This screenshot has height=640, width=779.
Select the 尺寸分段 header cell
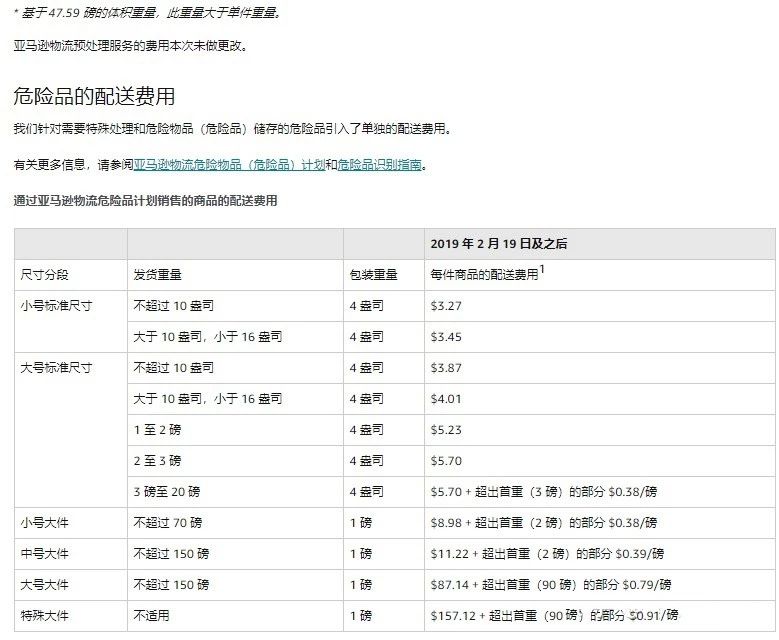(x=45, y=274)
